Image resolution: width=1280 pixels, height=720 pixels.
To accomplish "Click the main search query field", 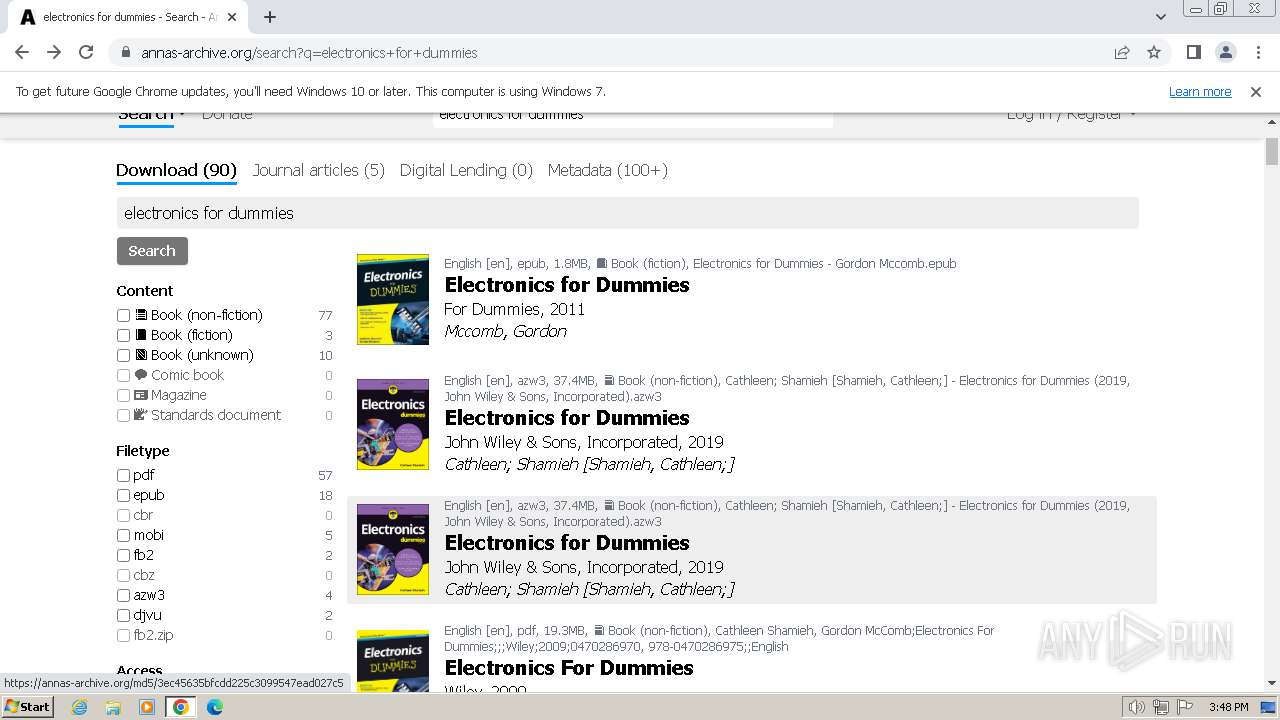I will click(x=627, y=213).
